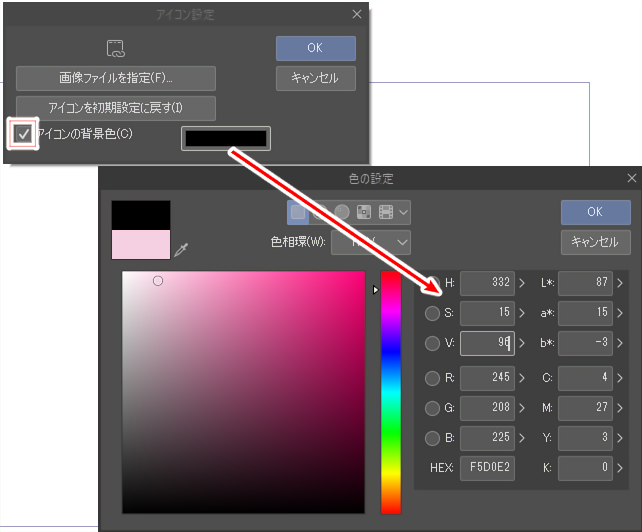The image size is (642, 532).
Task: Uncheck the アイコンの背景色(C) checkbox
Action: (23, 134)
